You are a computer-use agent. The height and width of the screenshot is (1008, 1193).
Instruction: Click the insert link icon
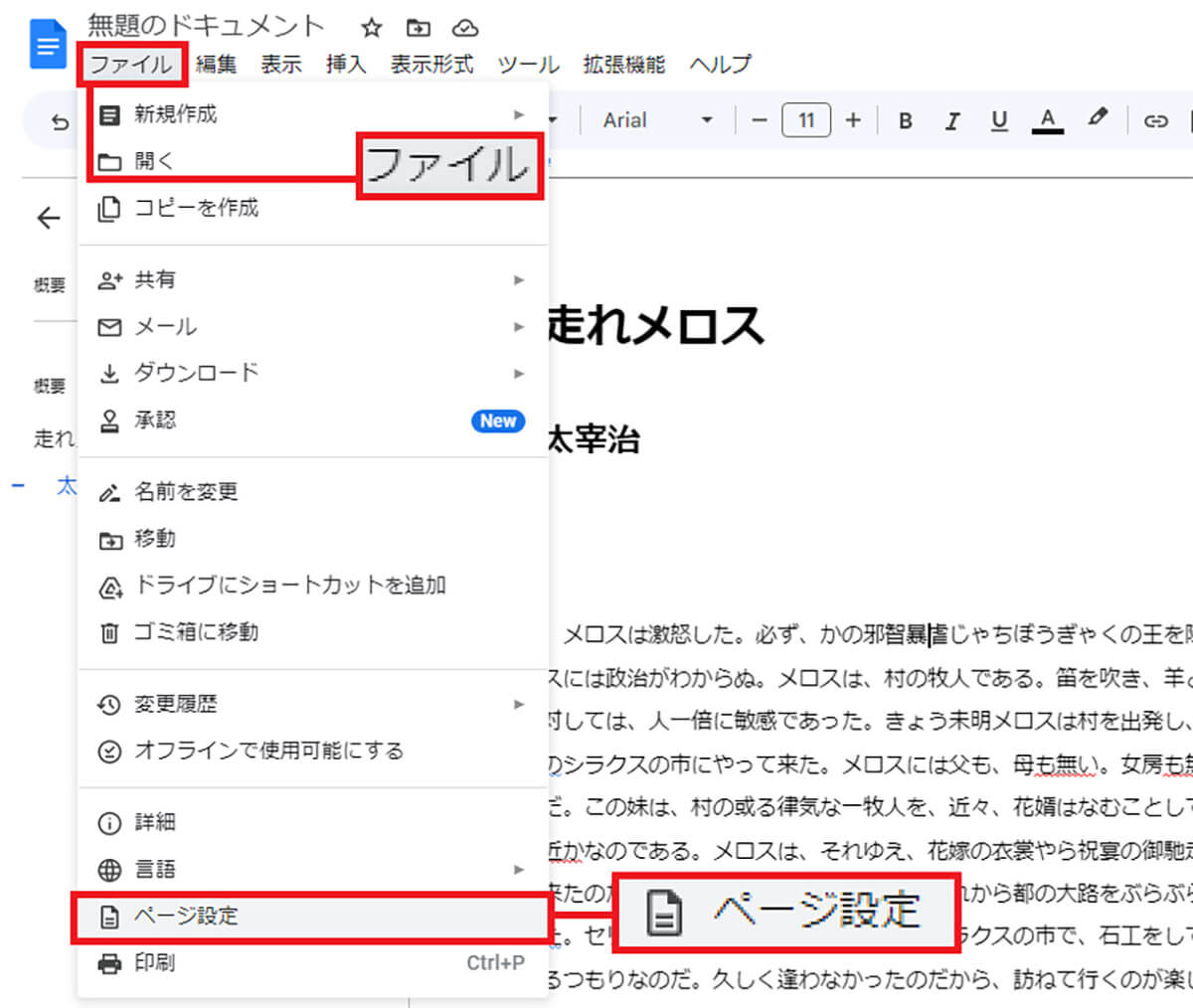point(1154,121)
